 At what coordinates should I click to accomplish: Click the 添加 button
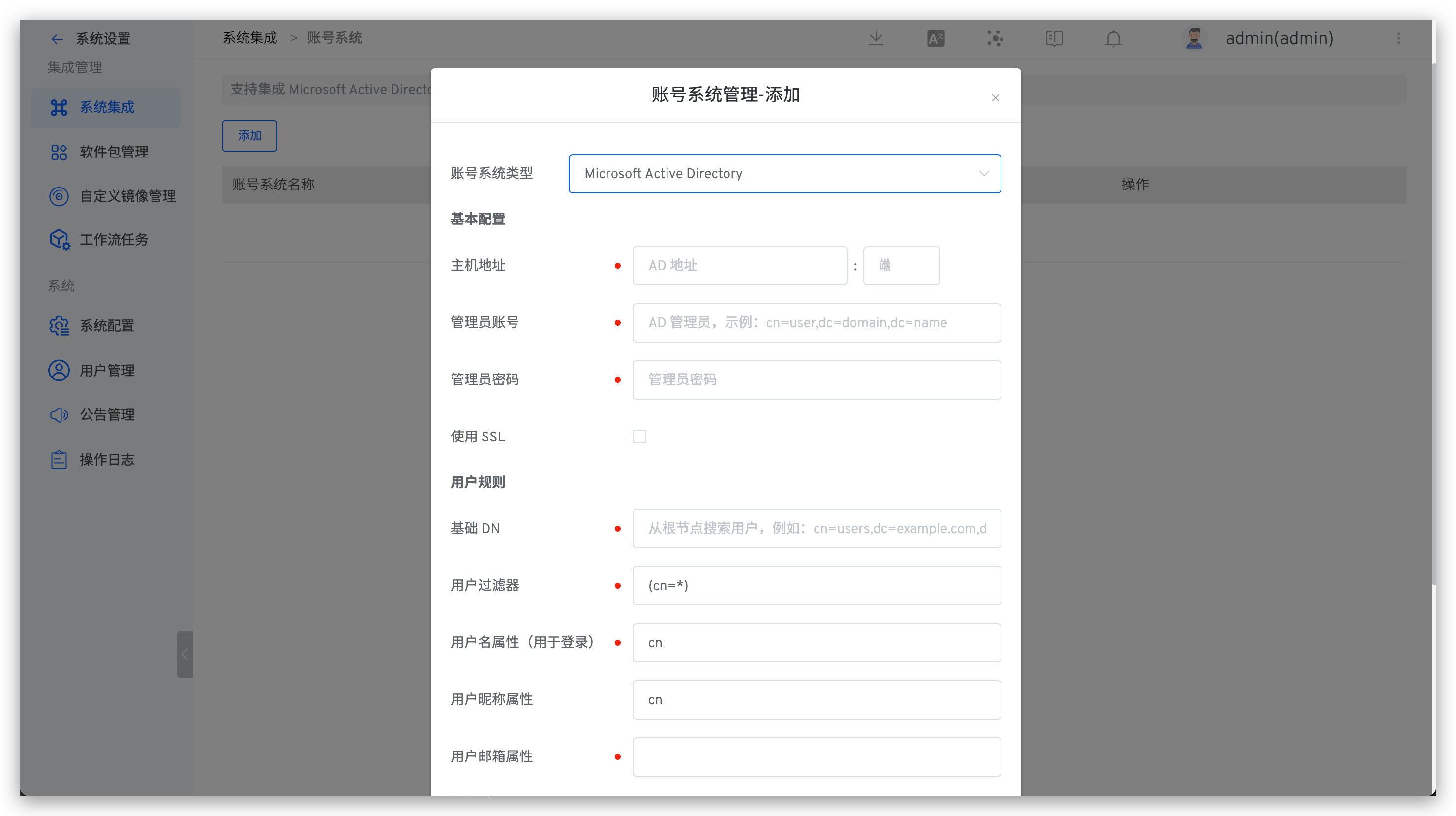(x=249, y=136)
